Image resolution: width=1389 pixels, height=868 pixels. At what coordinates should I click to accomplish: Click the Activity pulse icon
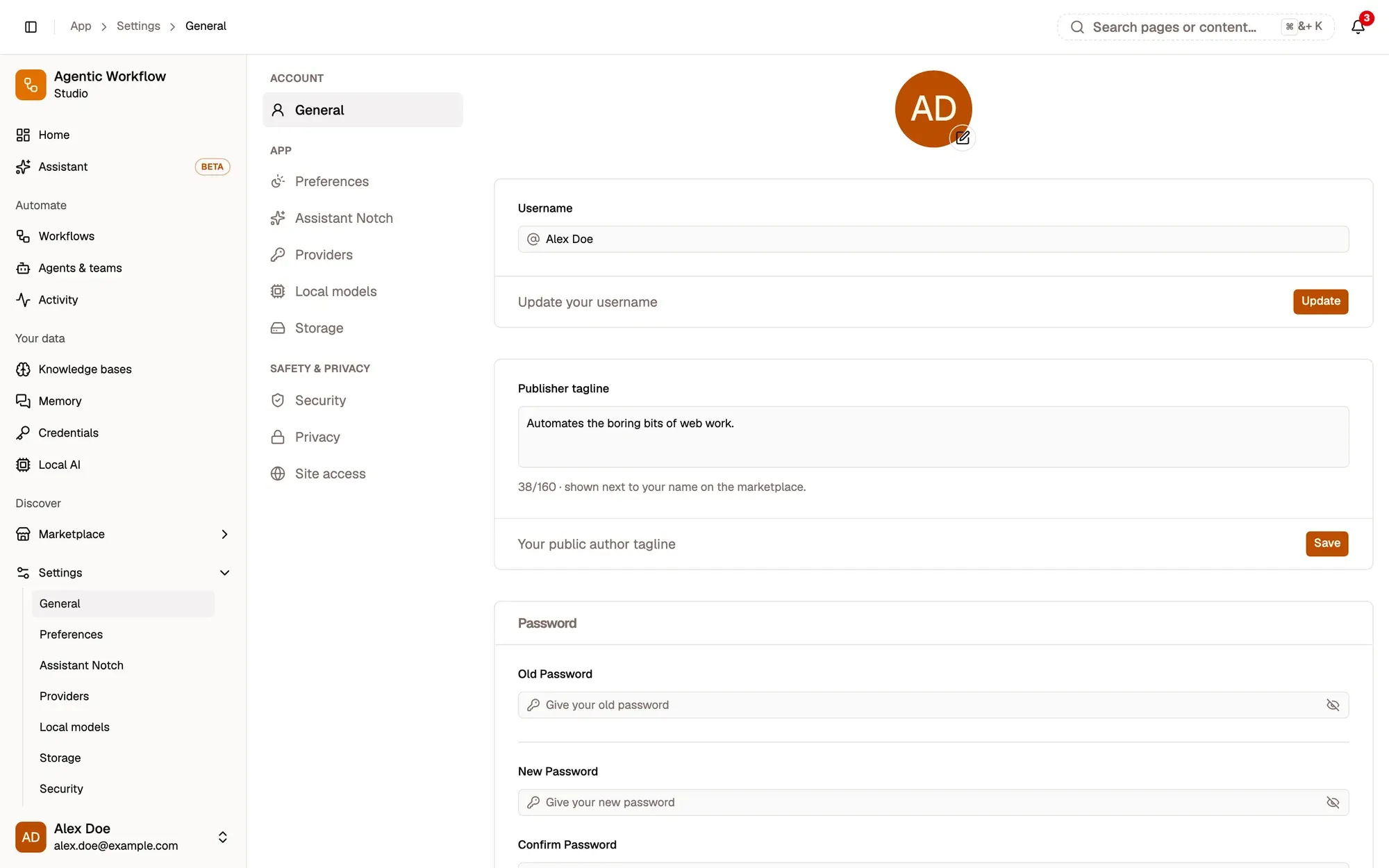click(23, 300)
